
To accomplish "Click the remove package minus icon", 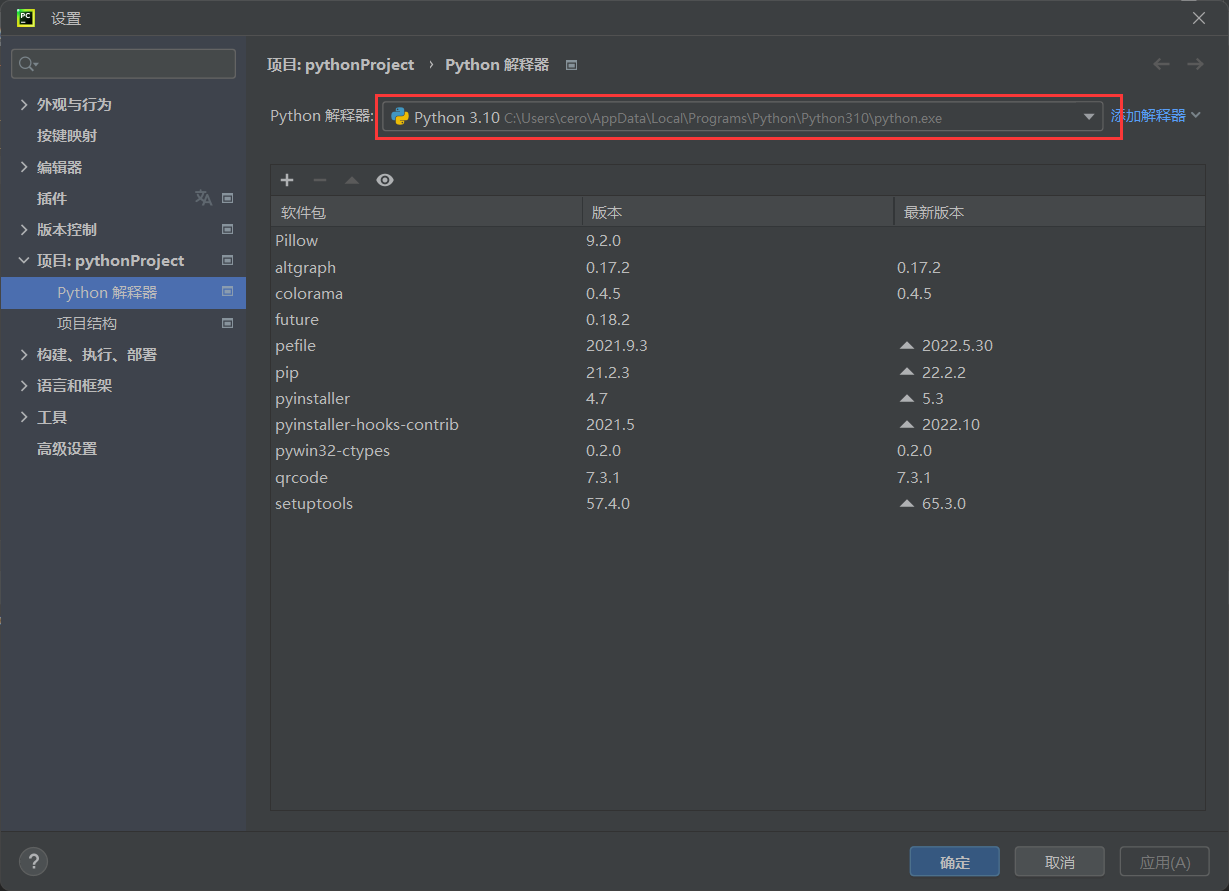I will tap(320, 180).
